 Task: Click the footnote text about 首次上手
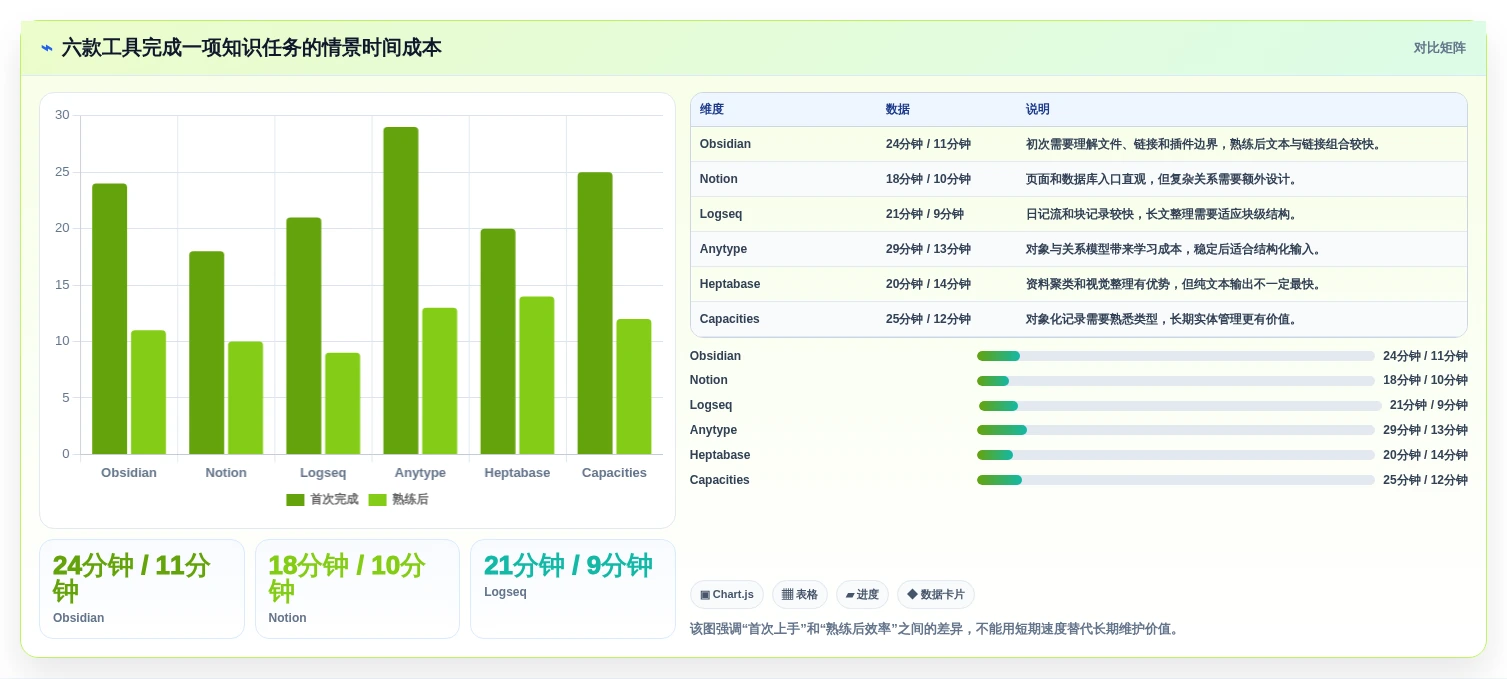click(x=936, y=629)
